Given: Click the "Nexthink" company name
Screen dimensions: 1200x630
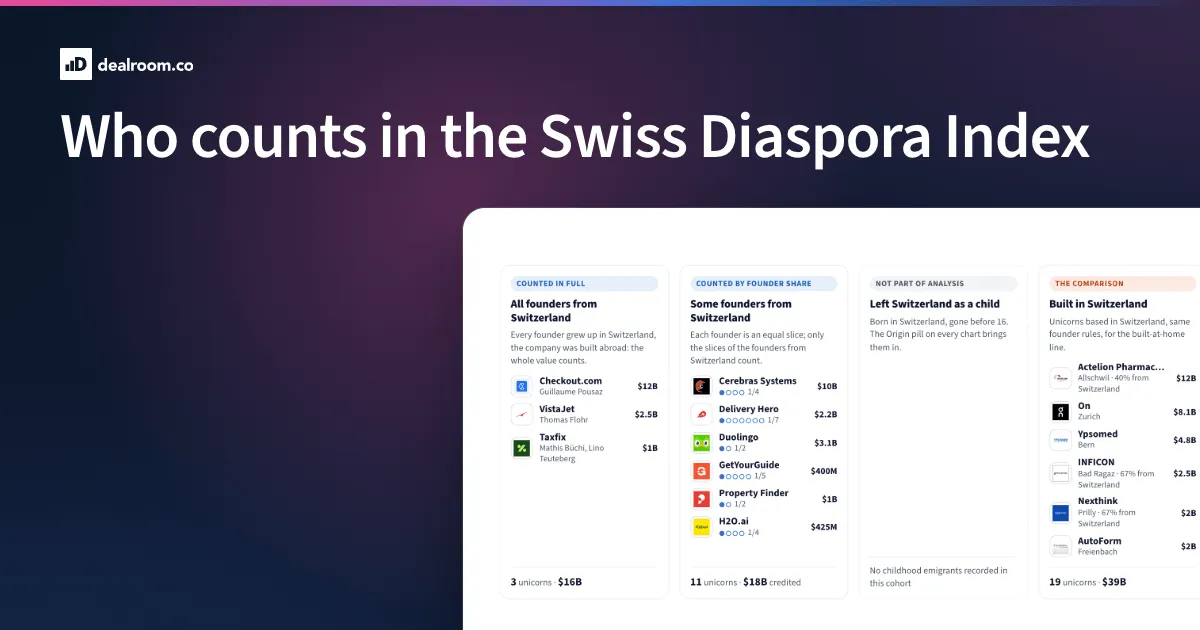Looking at the screenshot, I should coord(1098,501).
